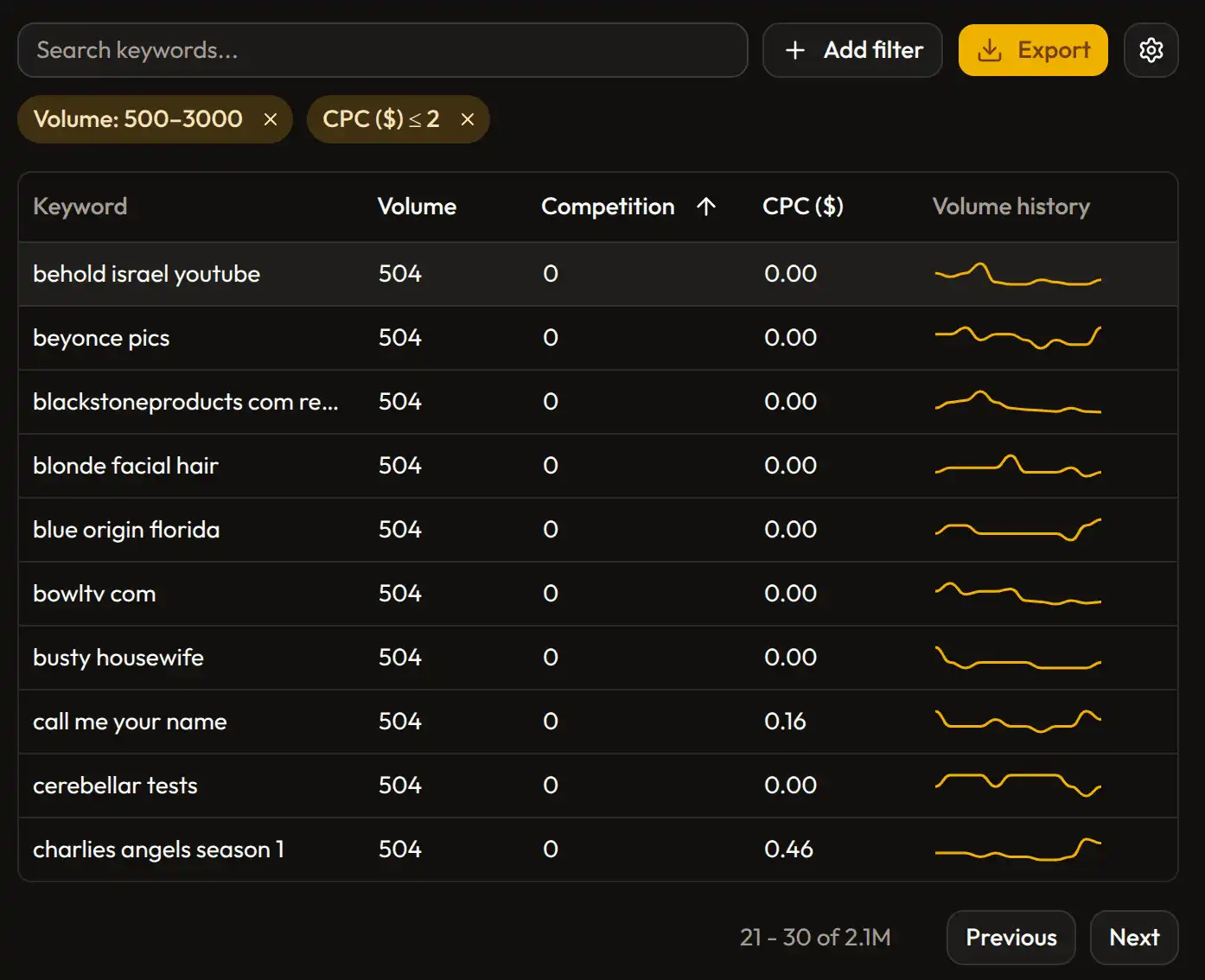Screen dimensions: 1205x980
Task: Go to the Previous results page
Action: pos(1011,938)
